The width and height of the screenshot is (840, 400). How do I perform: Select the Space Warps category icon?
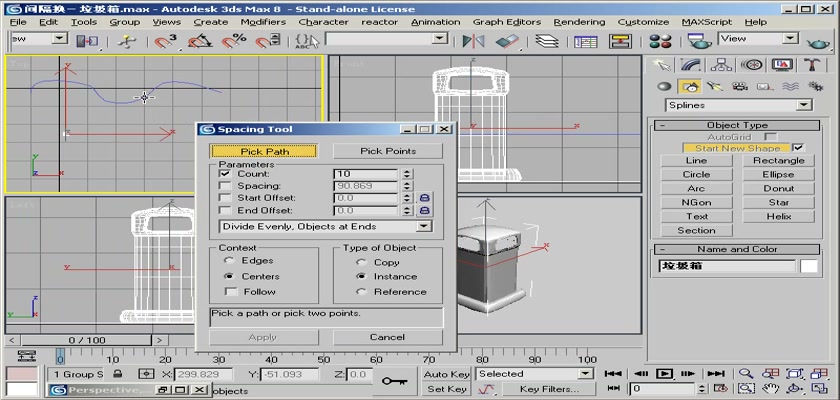(790, 86)
